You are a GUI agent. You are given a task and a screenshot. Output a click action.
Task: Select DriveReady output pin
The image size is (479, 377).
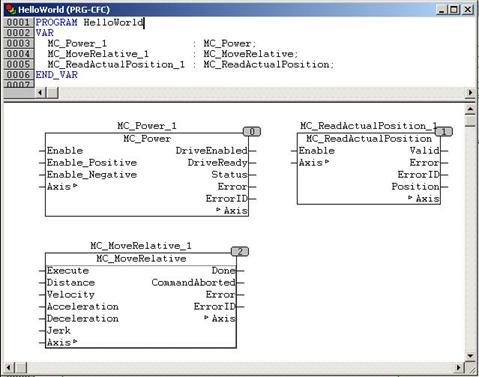click(218, 163)
